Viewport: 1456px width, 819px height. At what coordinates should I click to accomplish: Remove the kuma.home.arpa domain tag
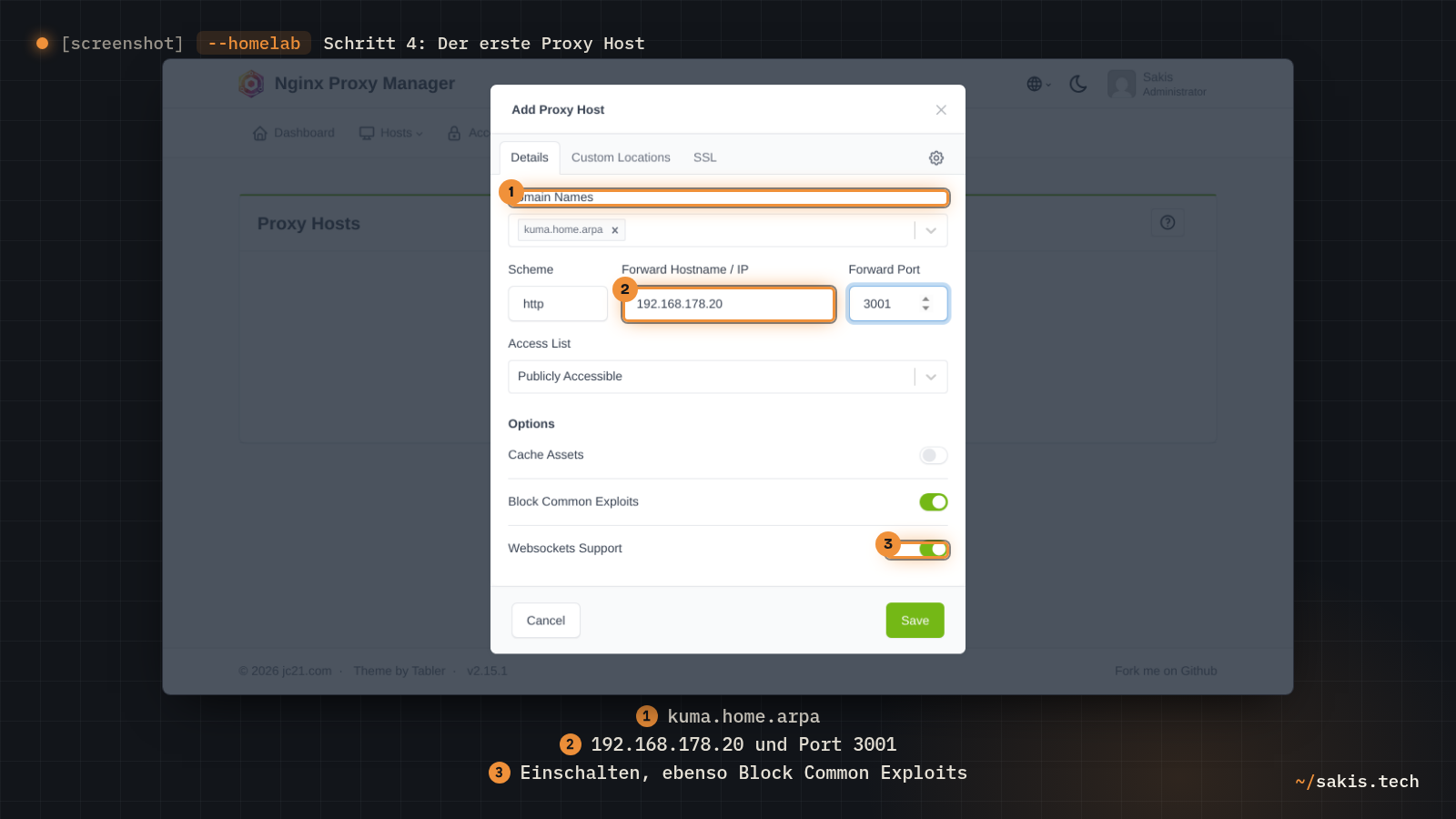click(615, 230)
